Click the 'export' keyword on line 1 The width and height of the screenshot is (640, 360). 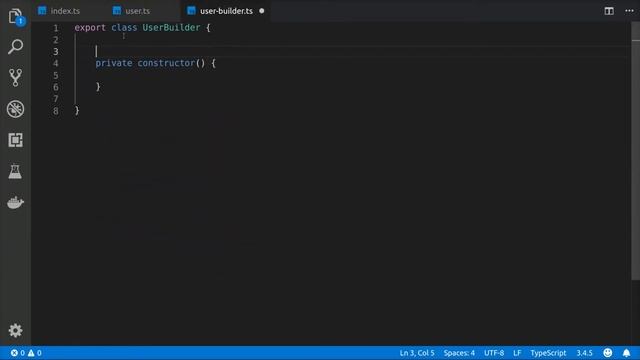point(90,27)
